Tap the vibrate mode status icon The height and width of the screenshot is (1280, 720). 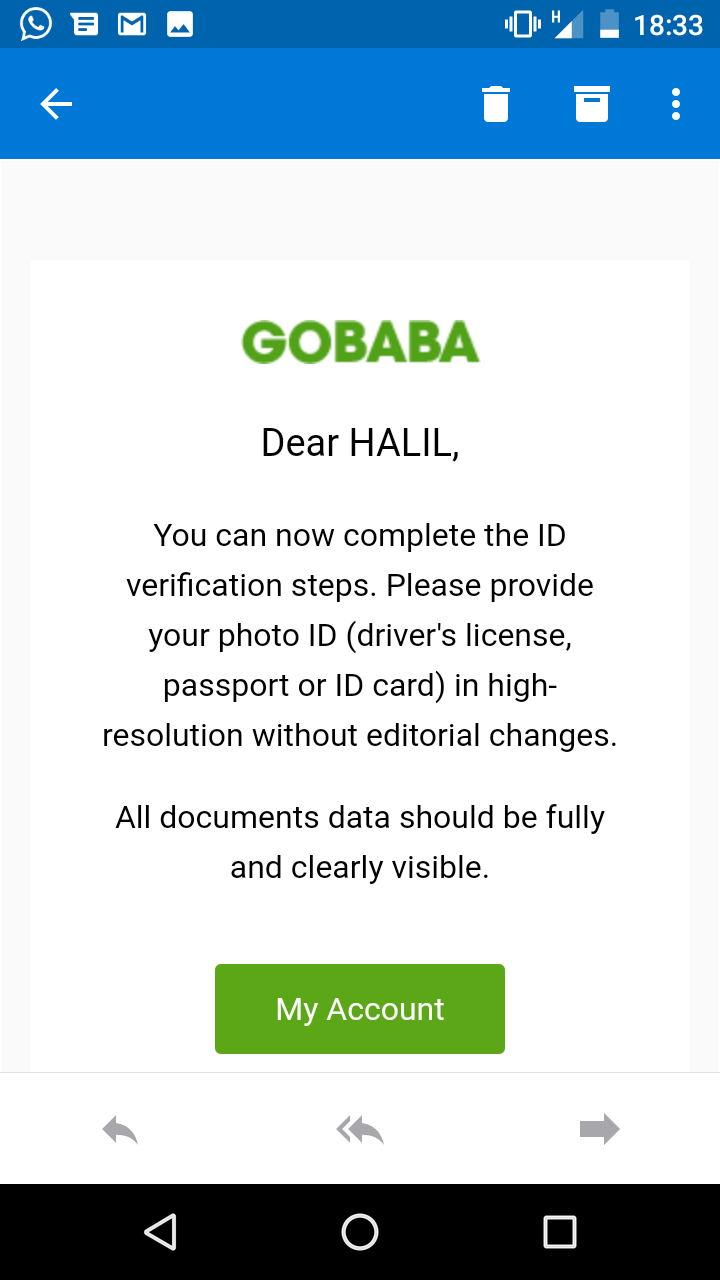(522, 24)
